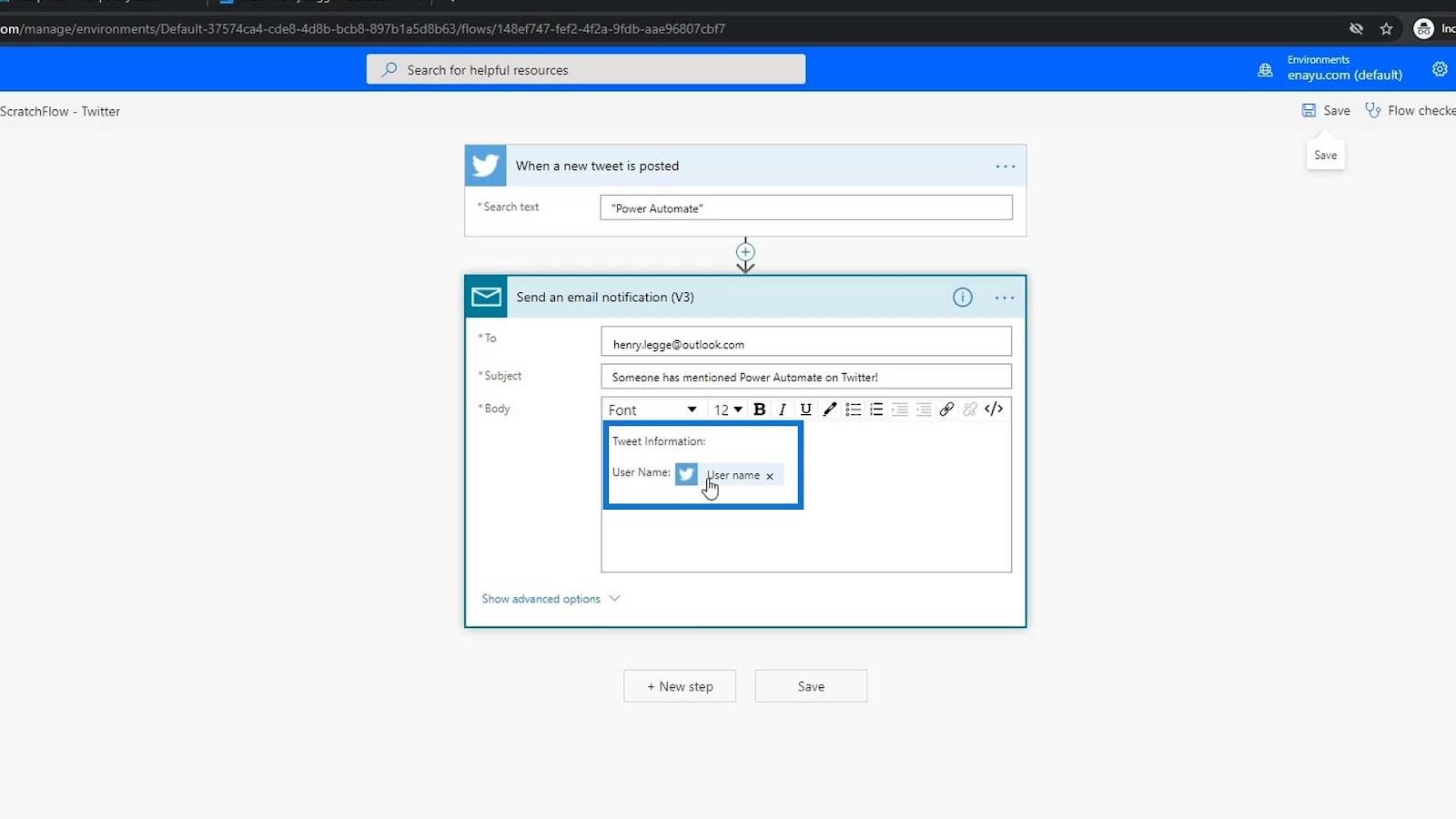Viewport: 1456px width, 819px height.
Task: Open the Twitter trigger ellipsis menu
Action: [1005, 167]
